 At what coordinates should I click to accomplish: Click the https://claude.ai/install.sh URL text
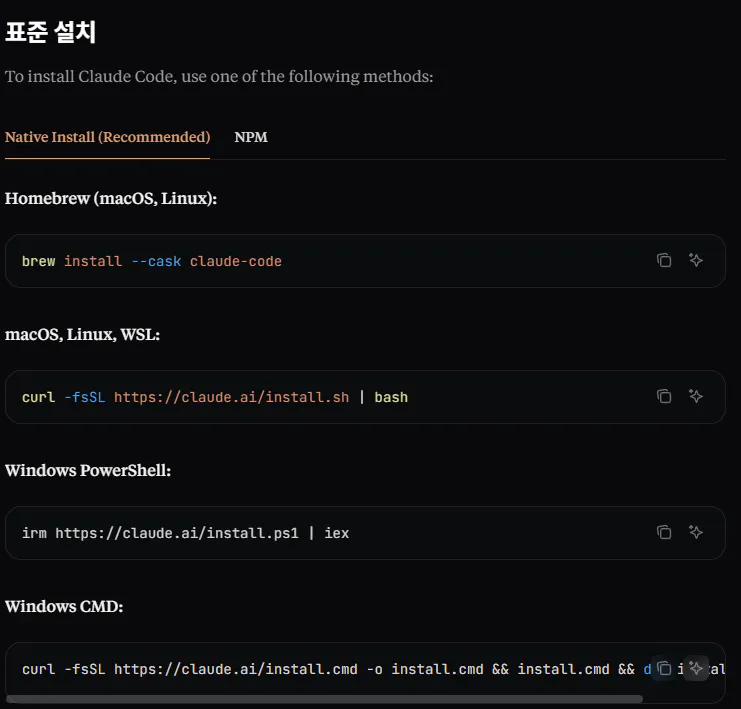click(x=232, y=398)
